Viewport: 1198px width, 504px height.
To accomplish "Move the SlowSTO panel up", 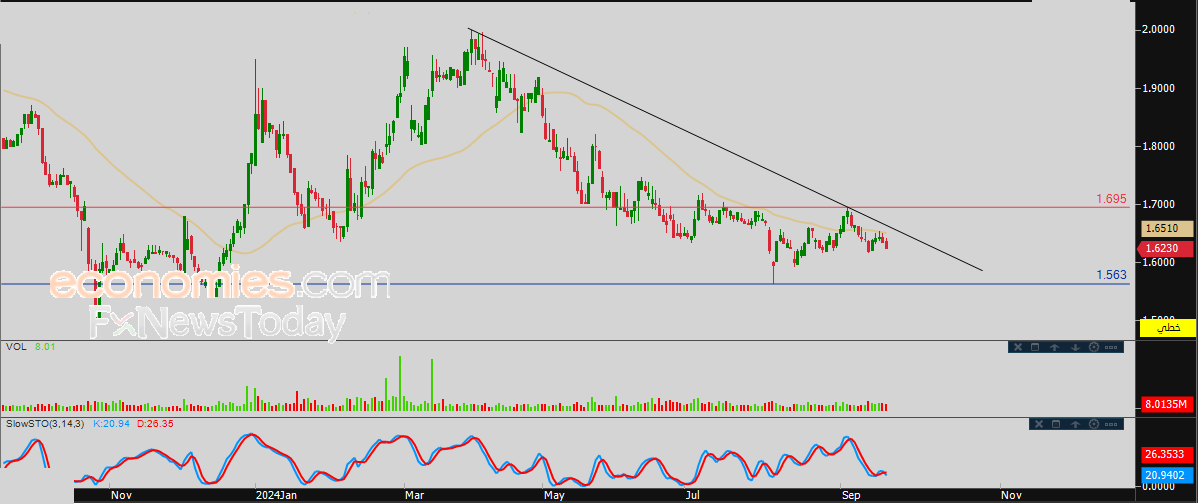I will (1076, 424).
